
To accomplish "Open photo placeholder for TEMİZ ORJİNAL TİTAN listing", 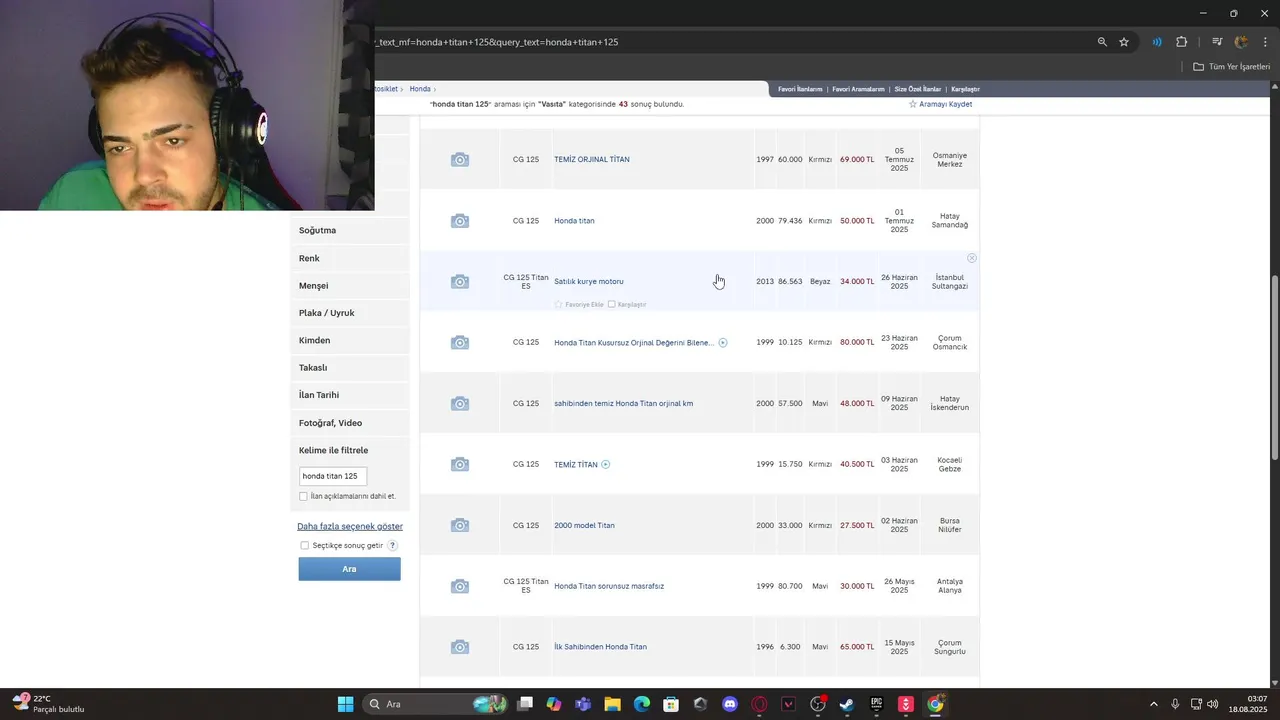I will [459, 160].
